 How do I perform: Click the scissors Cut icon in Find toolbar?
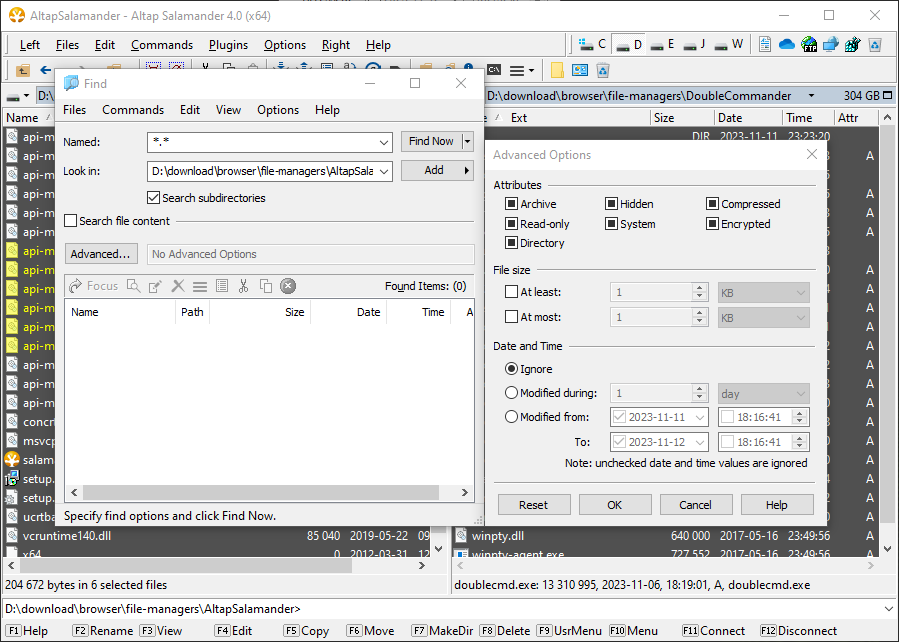243,286
